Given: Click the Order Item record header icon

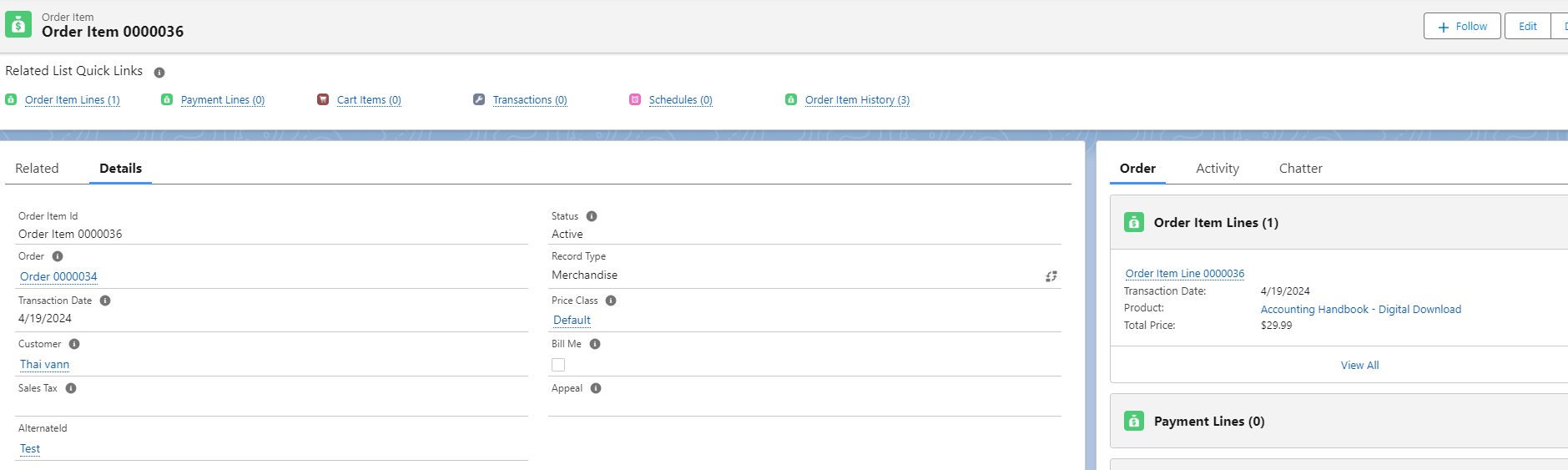Looking at the screenshot, I should pyautogui.click(x=18, y=25).
